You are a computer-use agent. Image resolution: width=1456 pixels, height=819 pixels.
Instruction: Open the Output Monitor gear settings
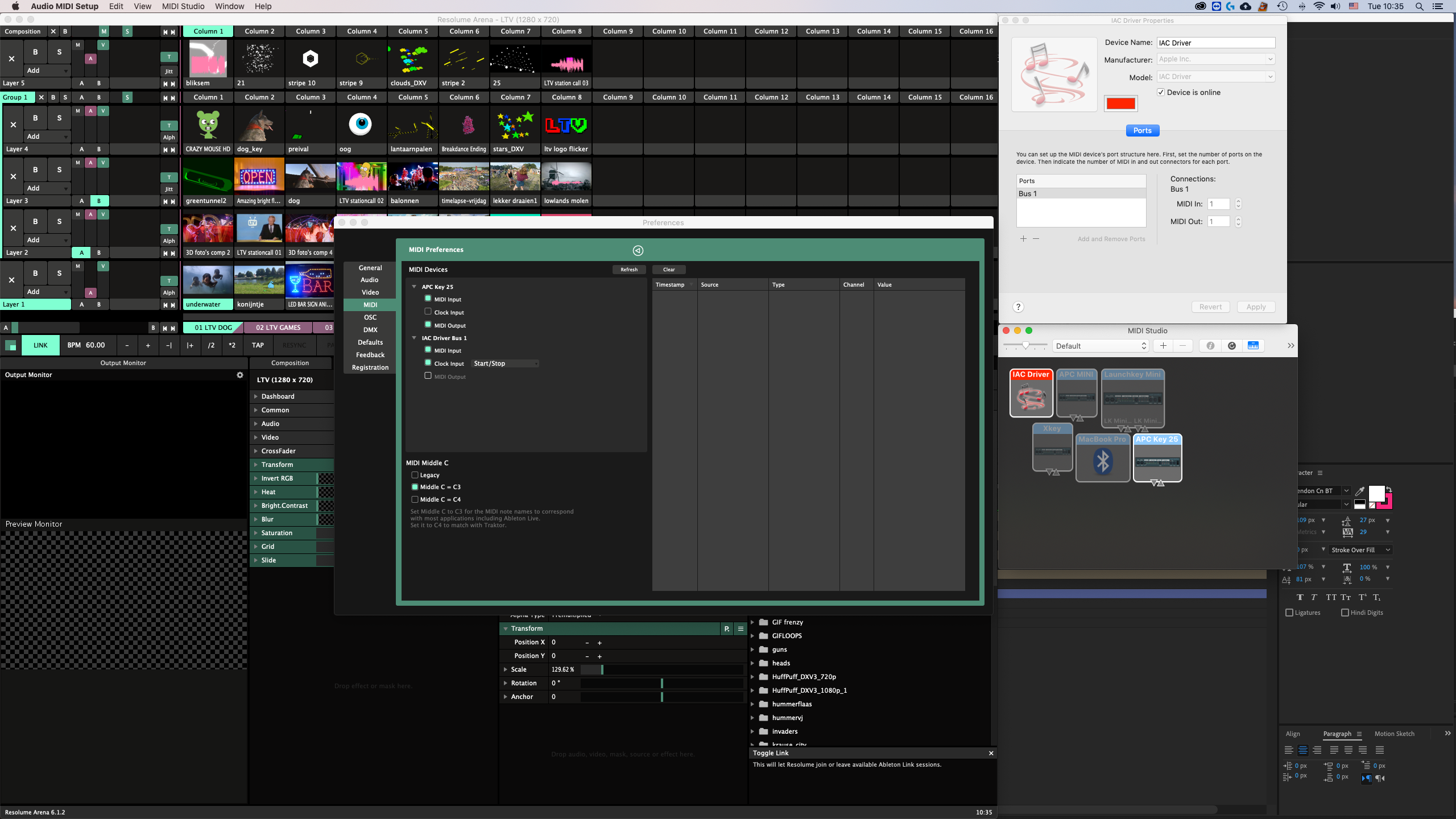pos(240,375)
